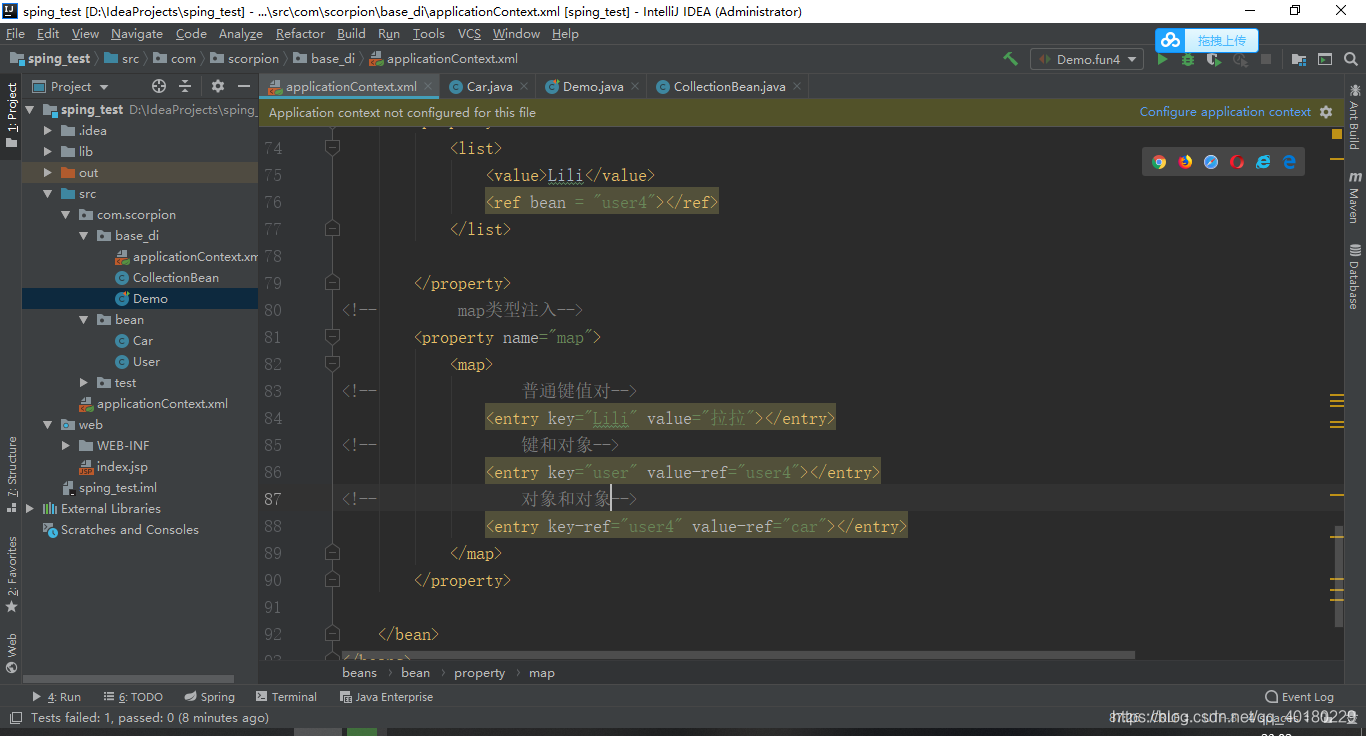Click the cloud drag-upload widget icon
The width and height of the screenshot is (1366, 736).
tap(1170, 40)
